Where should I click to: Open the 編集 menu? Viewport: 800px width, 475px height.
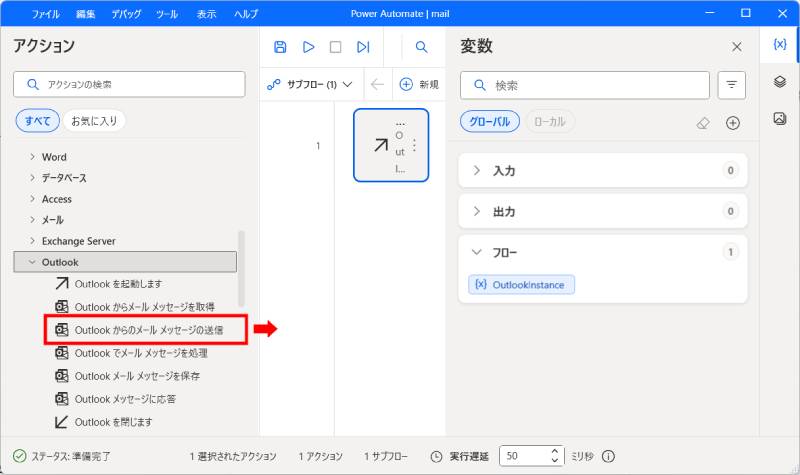click(86, 14)
